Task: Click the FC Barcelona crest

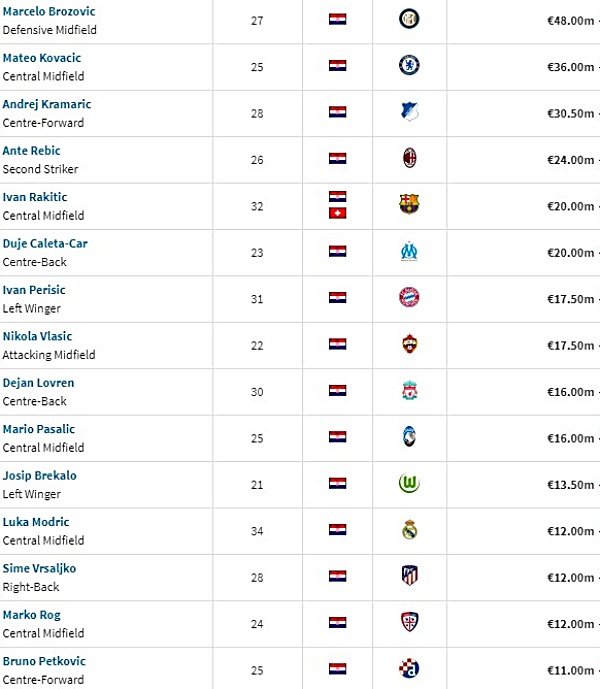Action: pos(409,204)
